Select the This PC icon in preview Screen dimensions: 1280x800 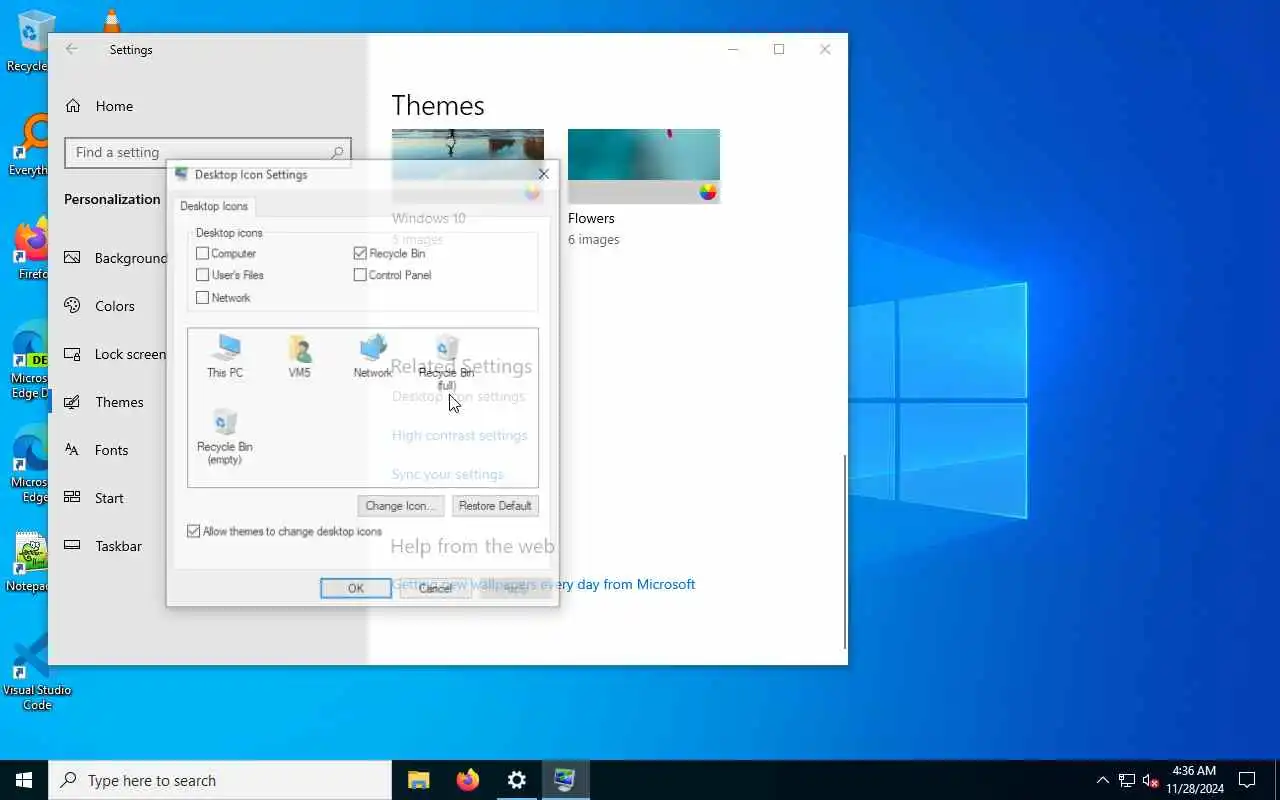(x=225, y=357)
